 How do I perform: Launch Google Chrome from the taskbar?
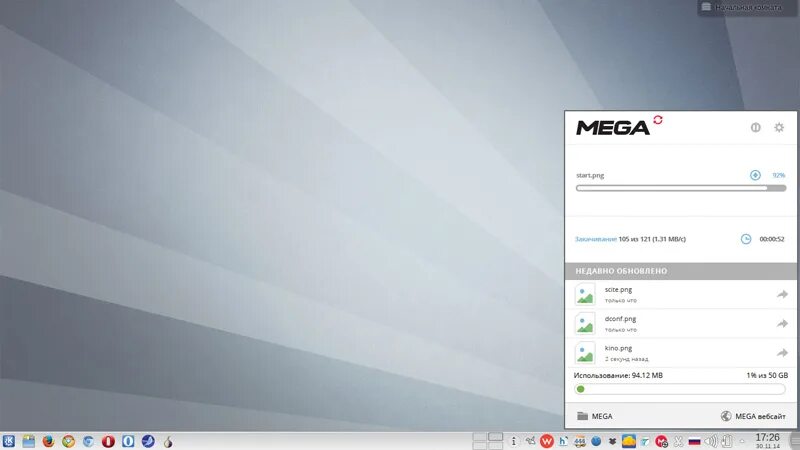(68, 441)
